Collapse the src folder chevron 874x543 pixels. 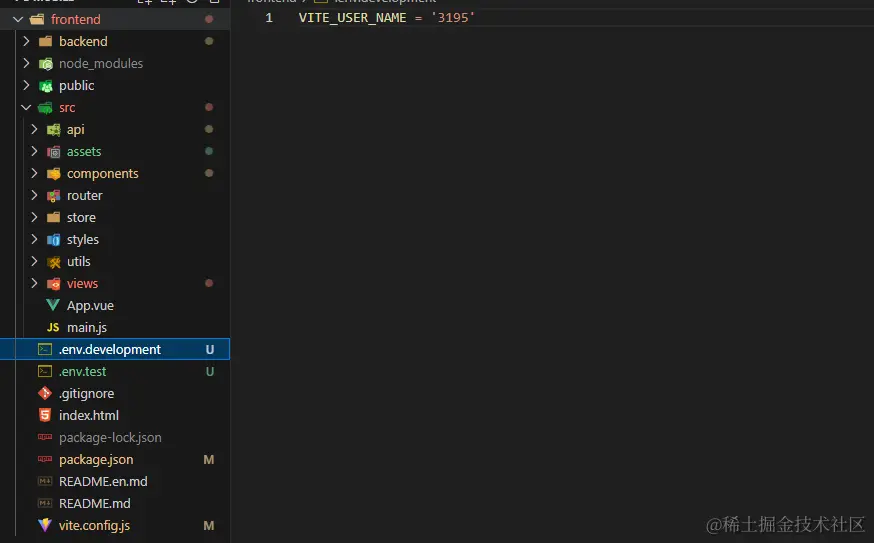click(26, 108)
